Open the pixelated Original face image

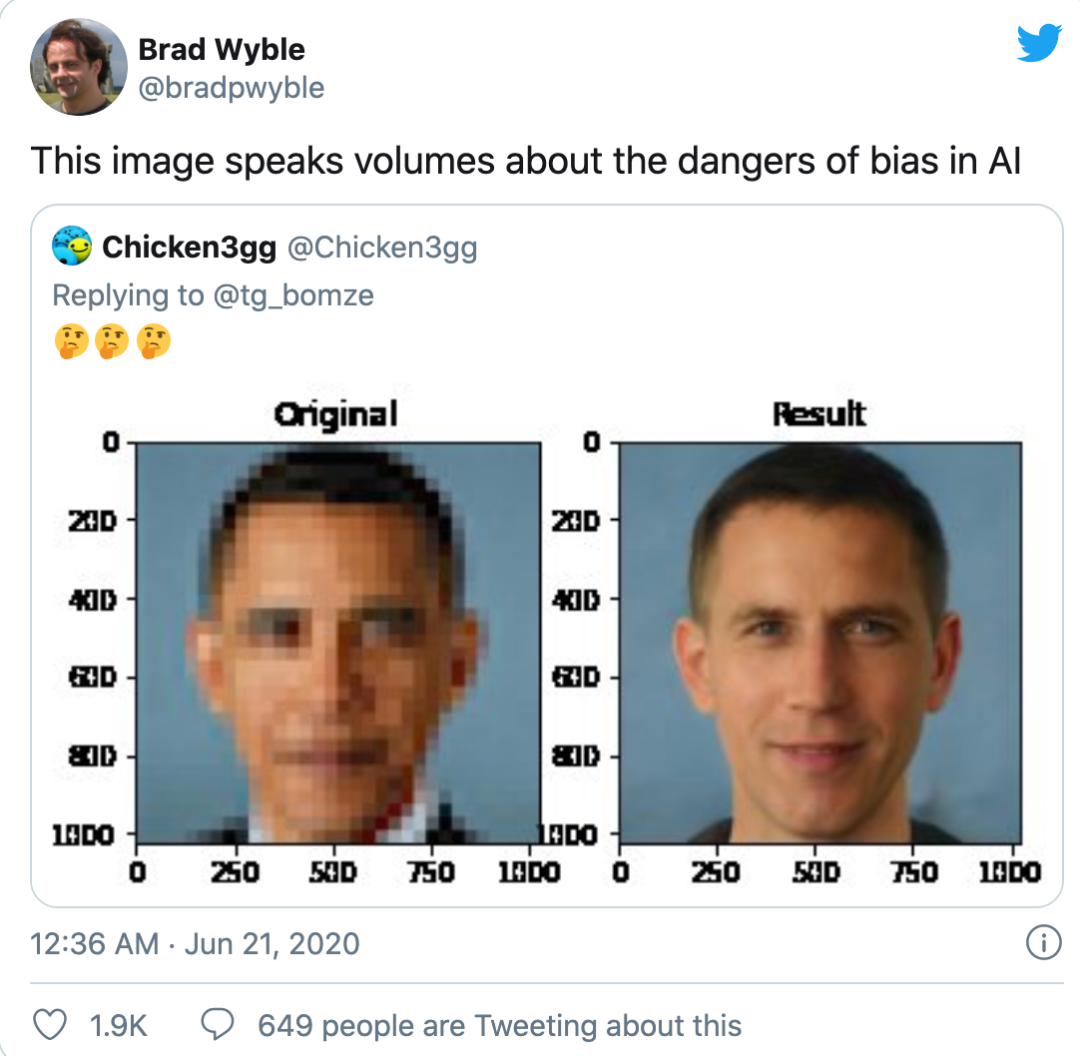click(338, 643)
